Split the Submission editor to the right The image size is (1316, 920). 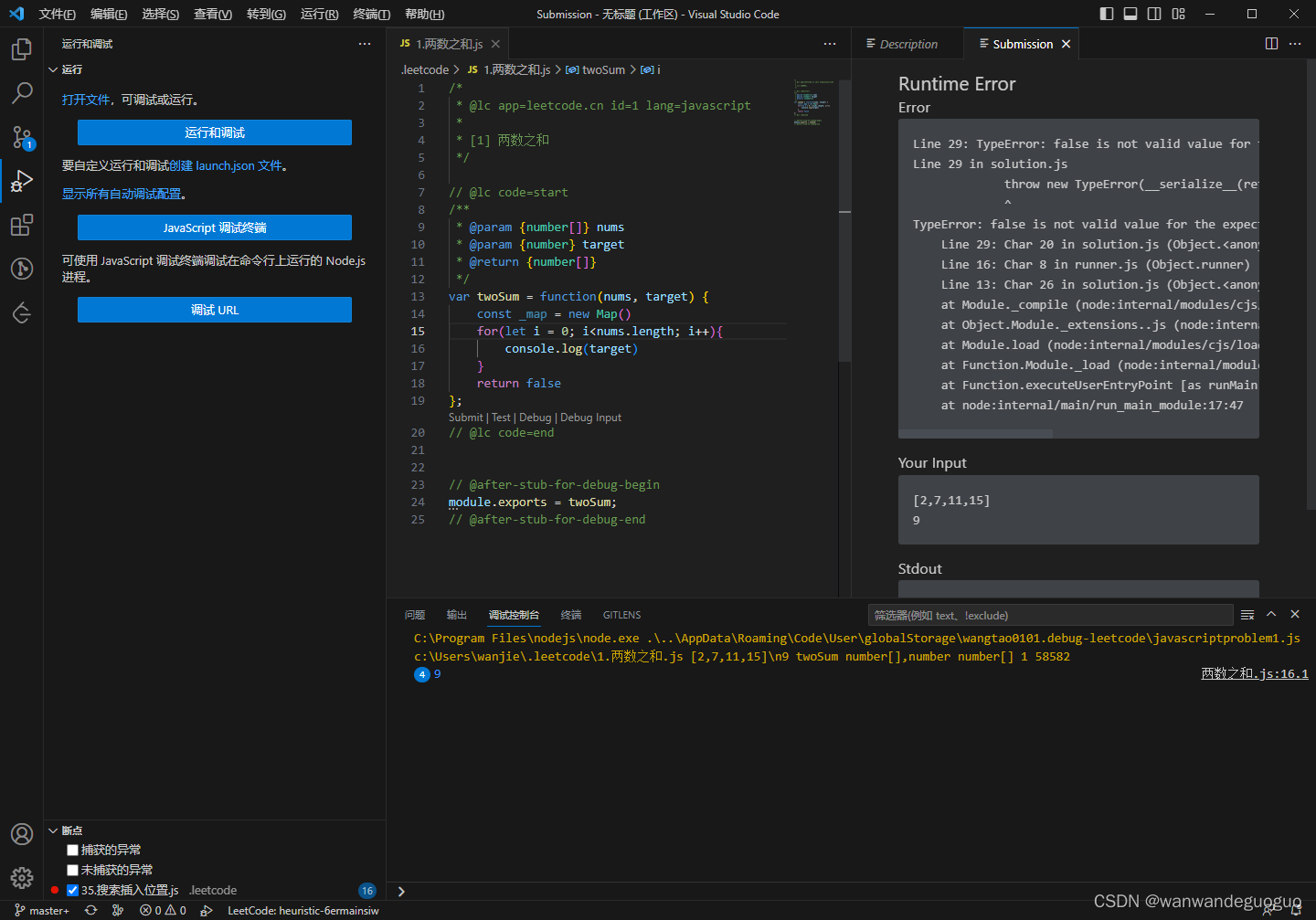1271,44
